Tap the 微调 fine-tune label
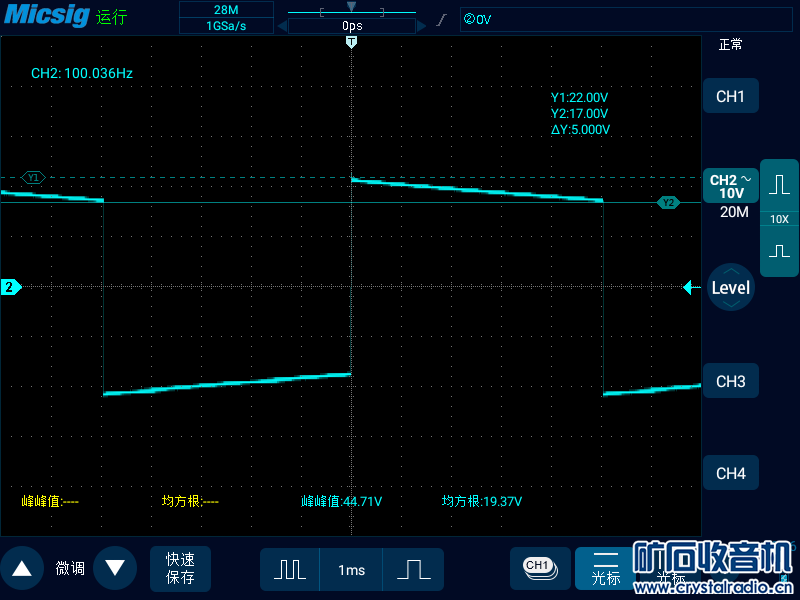 click(x=70, y=568)
